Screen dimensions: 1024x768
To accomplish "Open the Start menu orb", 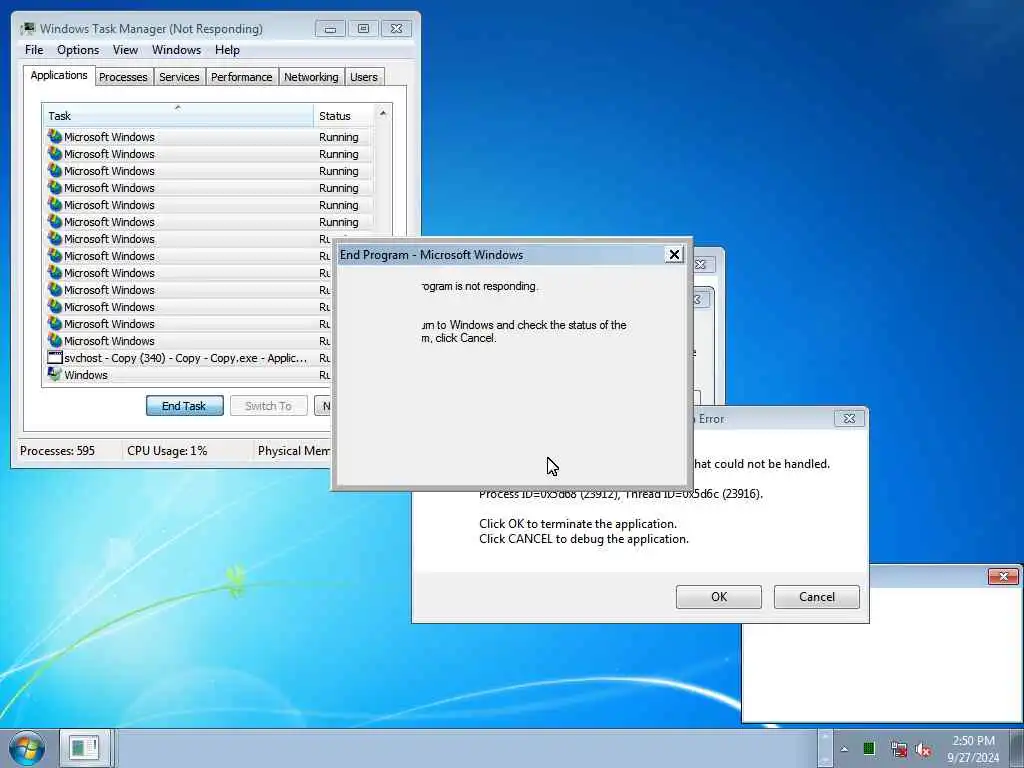I will [27, 748].
